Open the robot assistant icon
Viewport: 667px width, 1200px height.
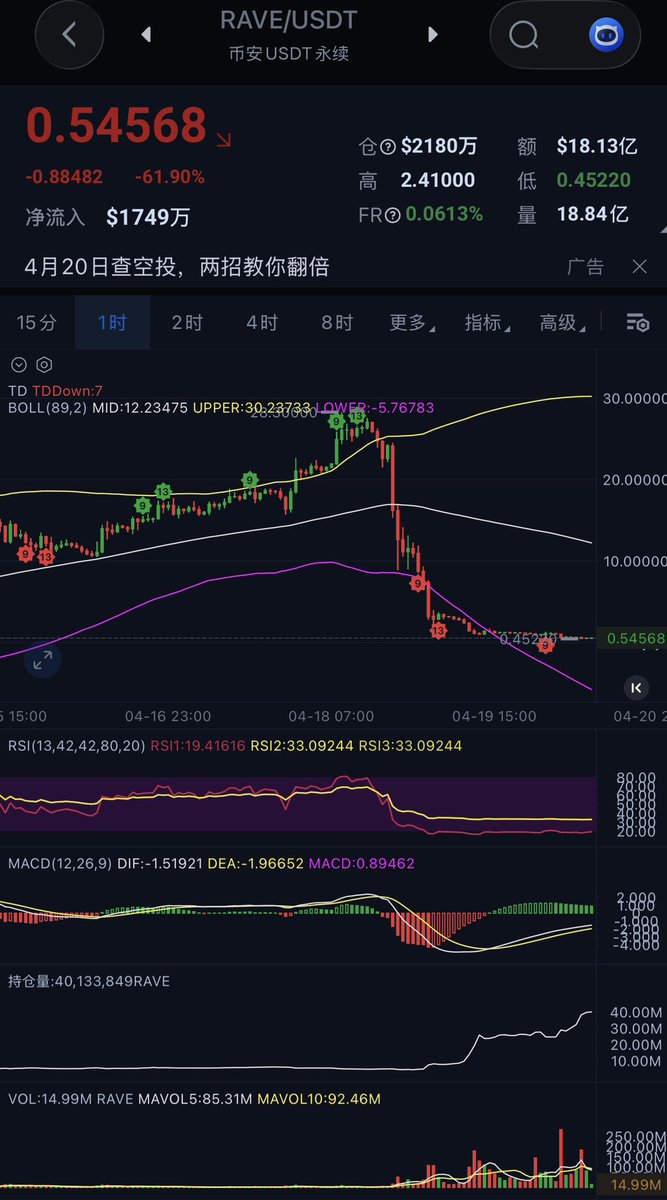pos(604,36)
